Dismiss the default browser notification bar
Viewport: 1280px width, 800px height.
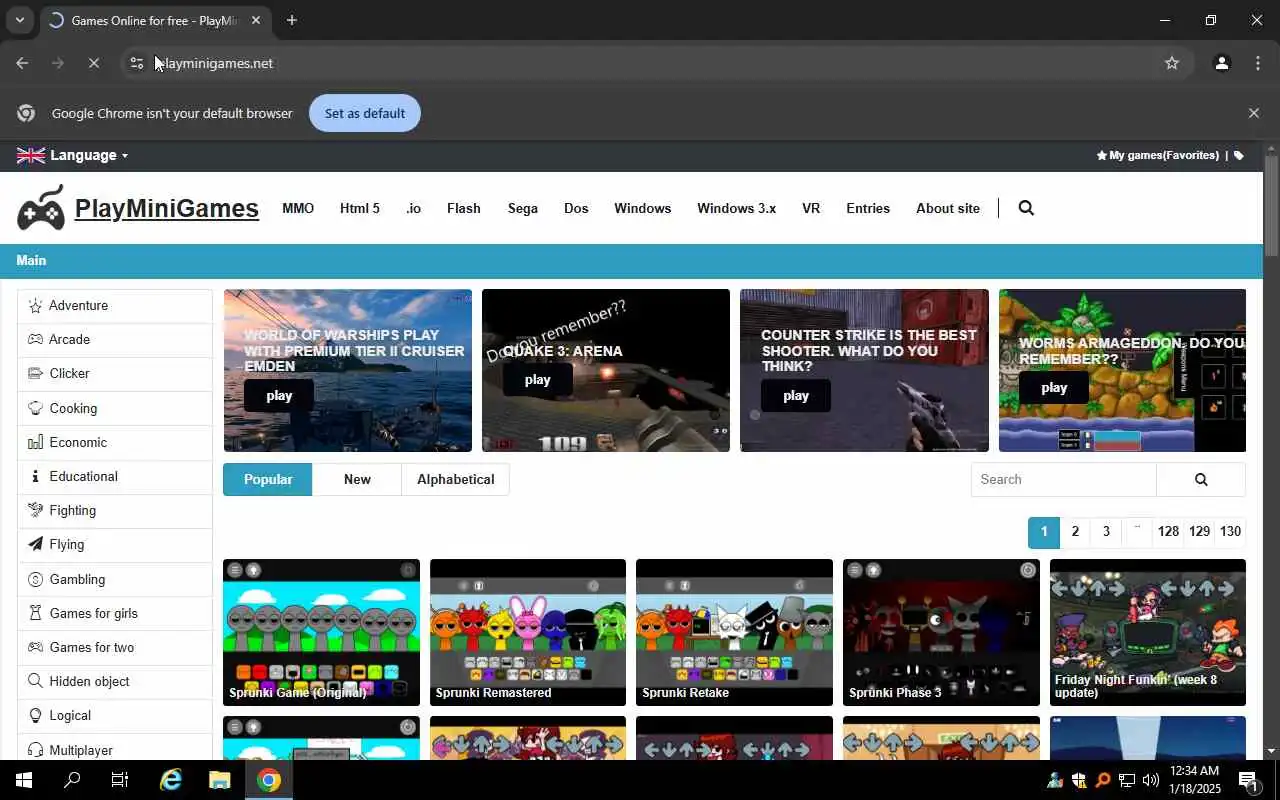[1253, 113]
